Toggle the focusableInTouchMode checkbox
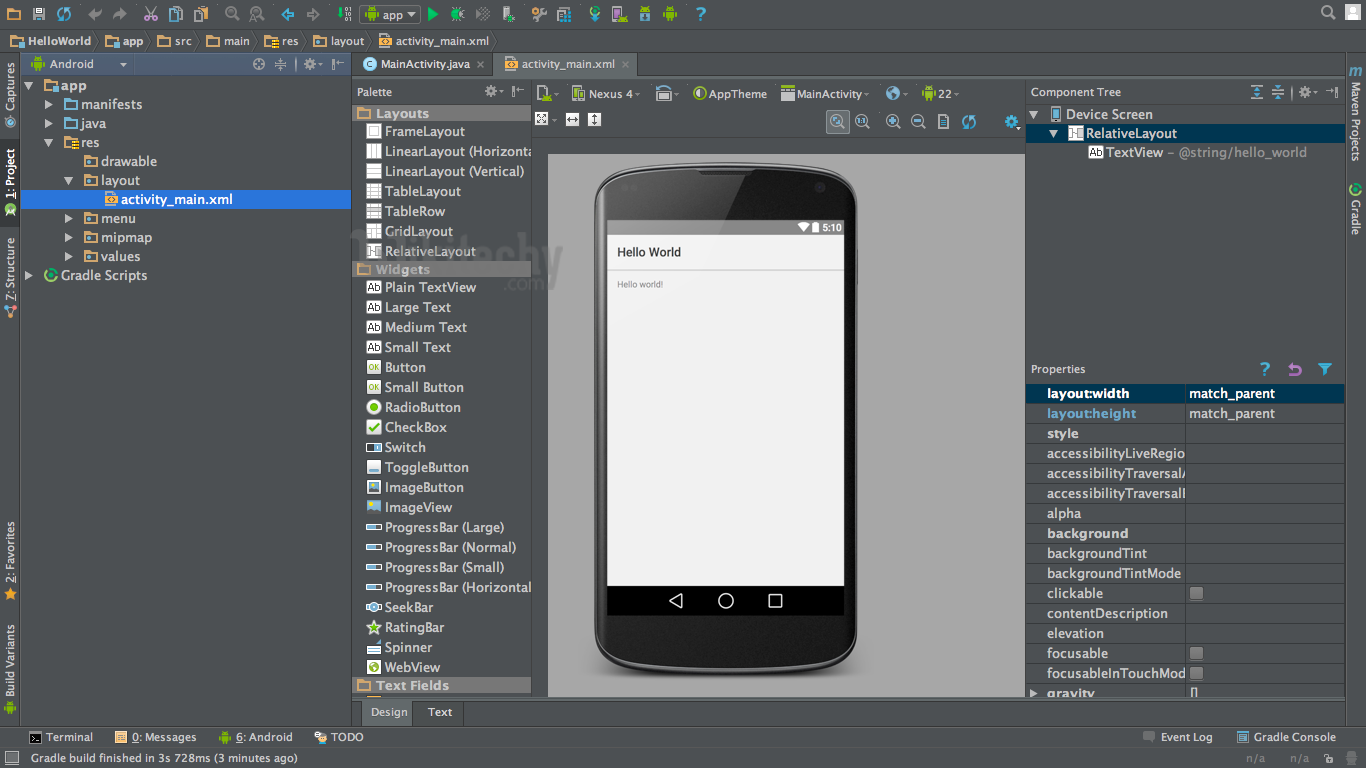Screen dimensions: 1366x768 1196,673
